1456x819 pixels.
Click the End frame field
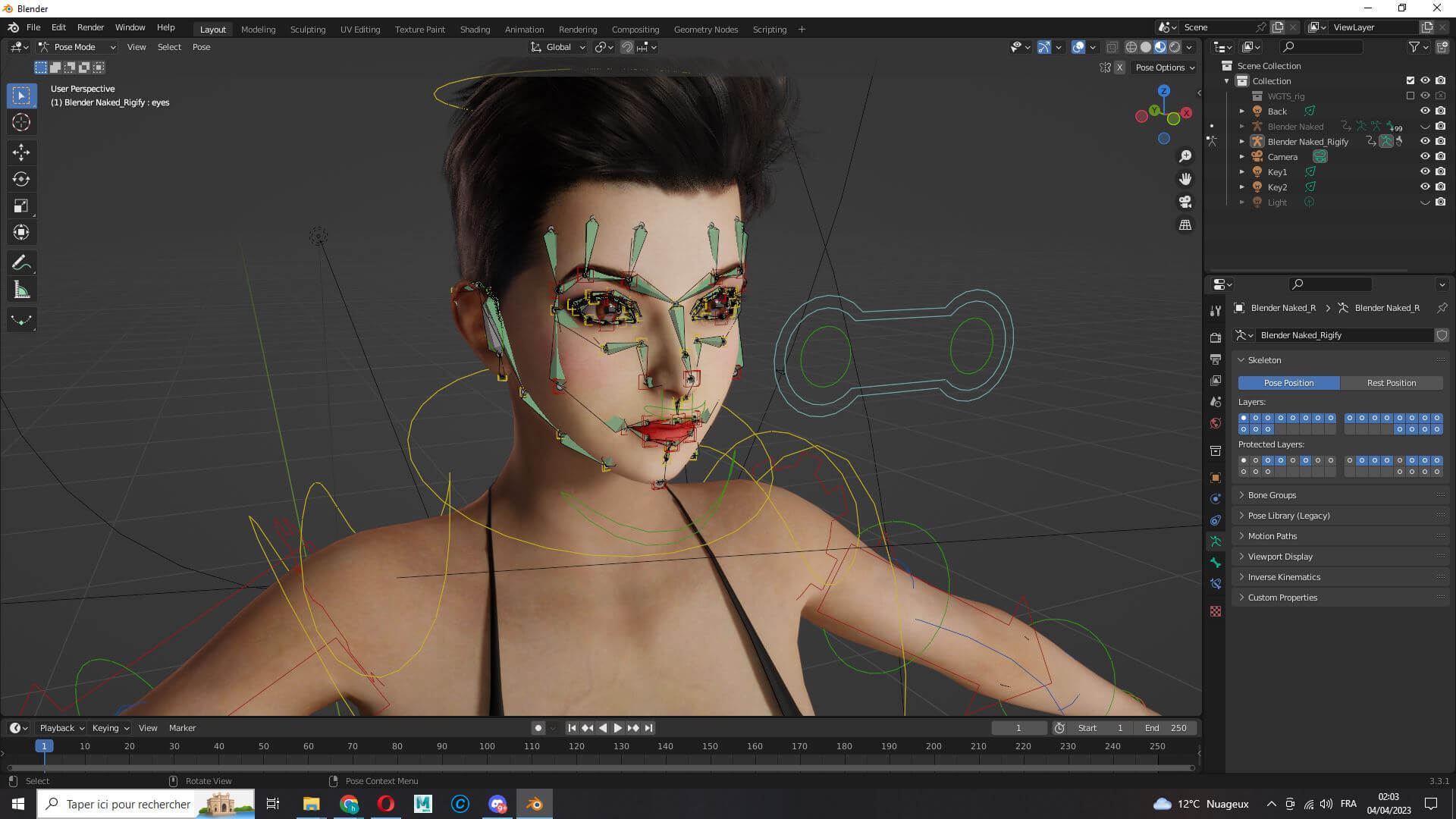[1166, 728]
